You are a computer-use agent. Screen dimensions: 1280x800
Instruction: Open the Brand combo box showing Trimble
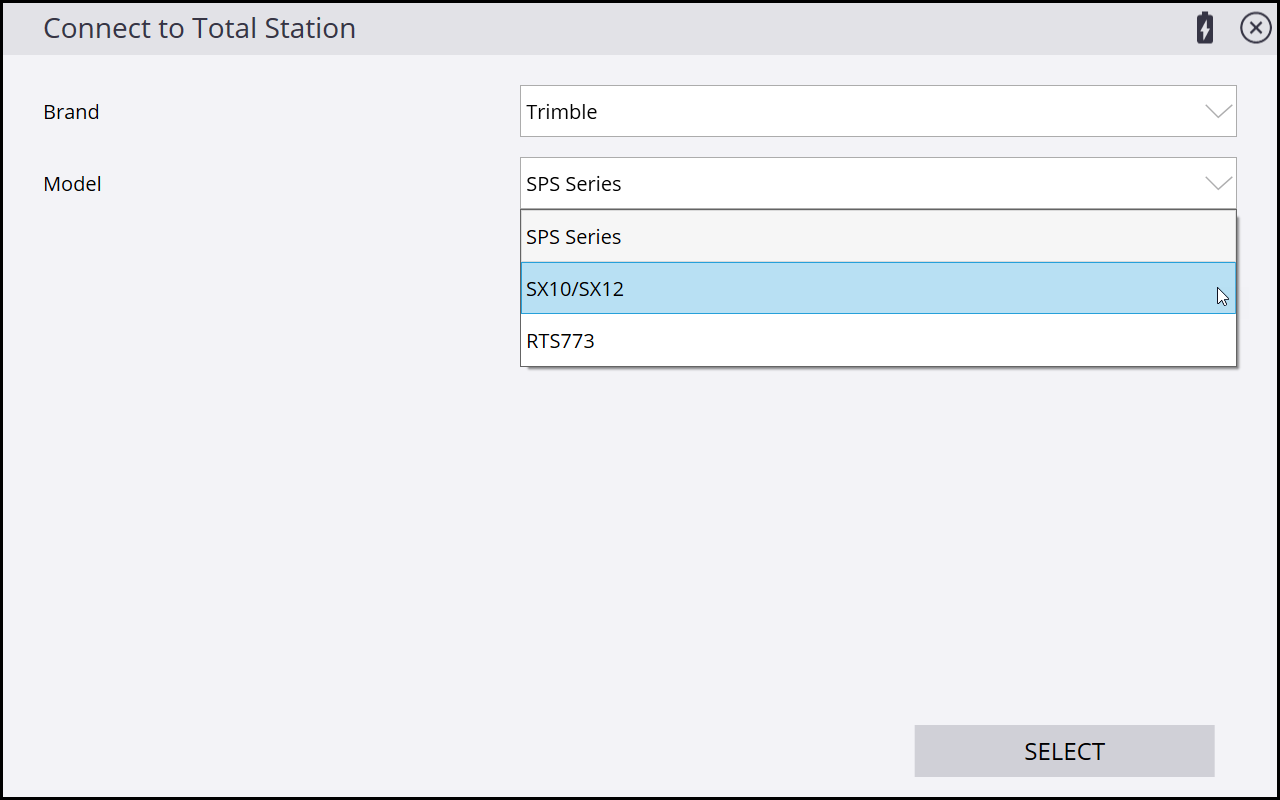point(877,111)
